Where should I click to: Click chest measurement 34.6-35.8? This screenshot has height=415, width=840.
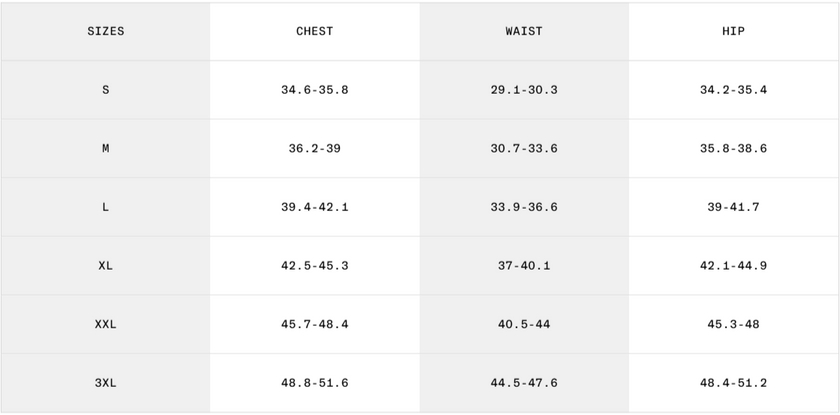[x=314, y=90]
